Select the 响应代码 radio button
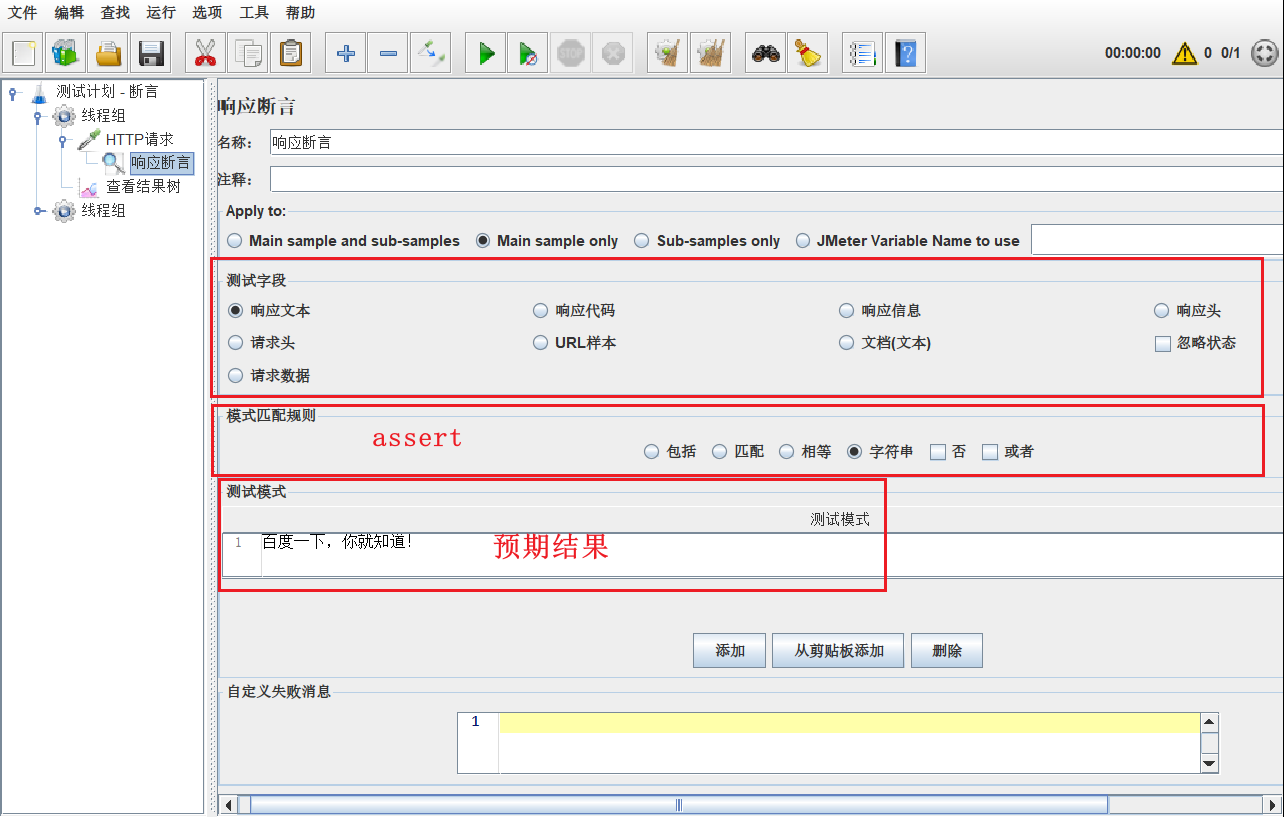The width and height of the screenshot is (1284, 817). (541, 311)
